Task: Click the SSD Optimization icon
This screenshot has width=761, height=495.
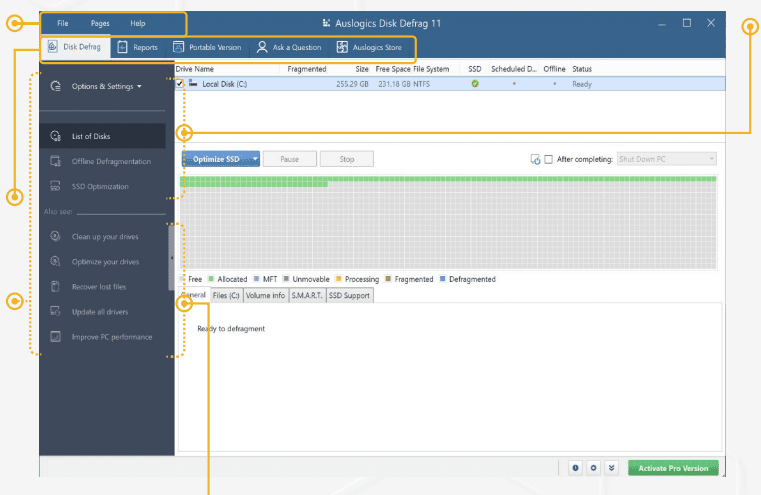Action: tap(55, 186)
